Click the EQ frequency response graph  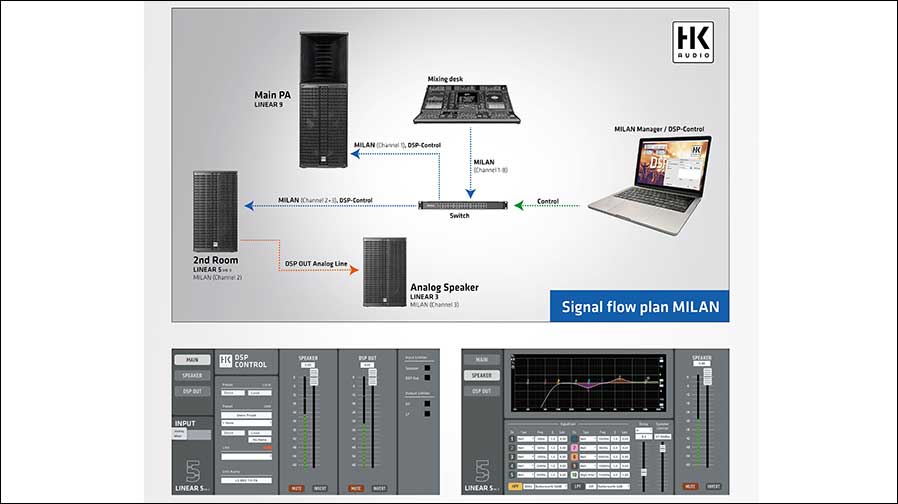click(588, 383)
